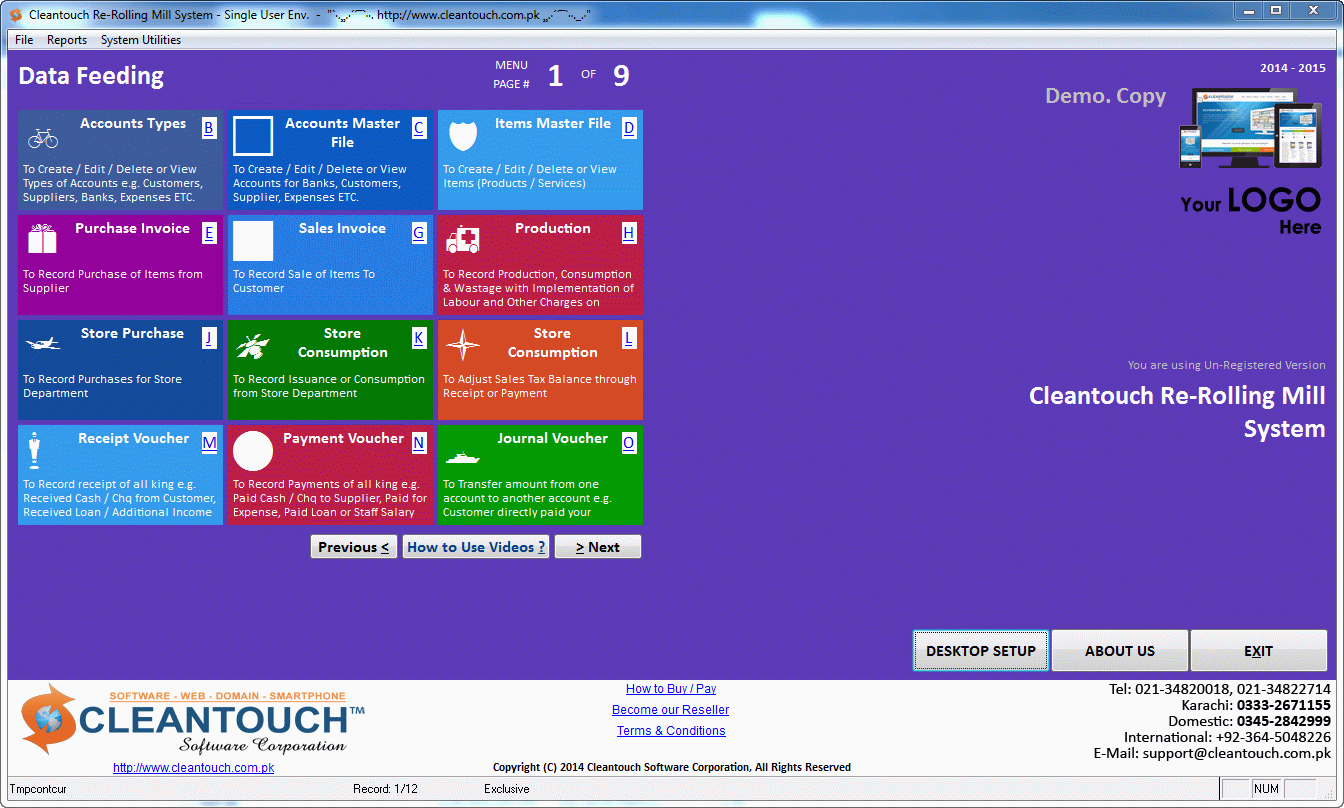Click the application icon in the title bar
1344x808 pixels.
click(x=15, y=15)
